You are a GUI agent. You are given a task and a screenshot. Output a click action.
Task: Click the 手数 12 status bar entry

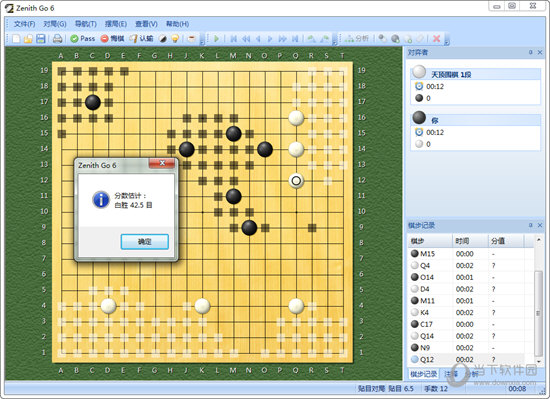point(436,388)
